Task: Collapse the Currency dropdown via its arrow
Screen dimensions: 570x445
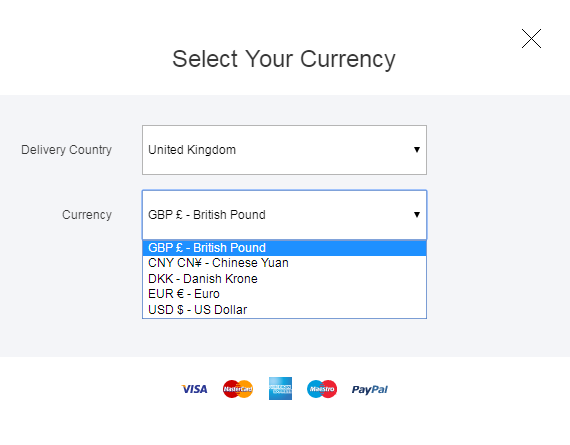Action: click(417, 215)
